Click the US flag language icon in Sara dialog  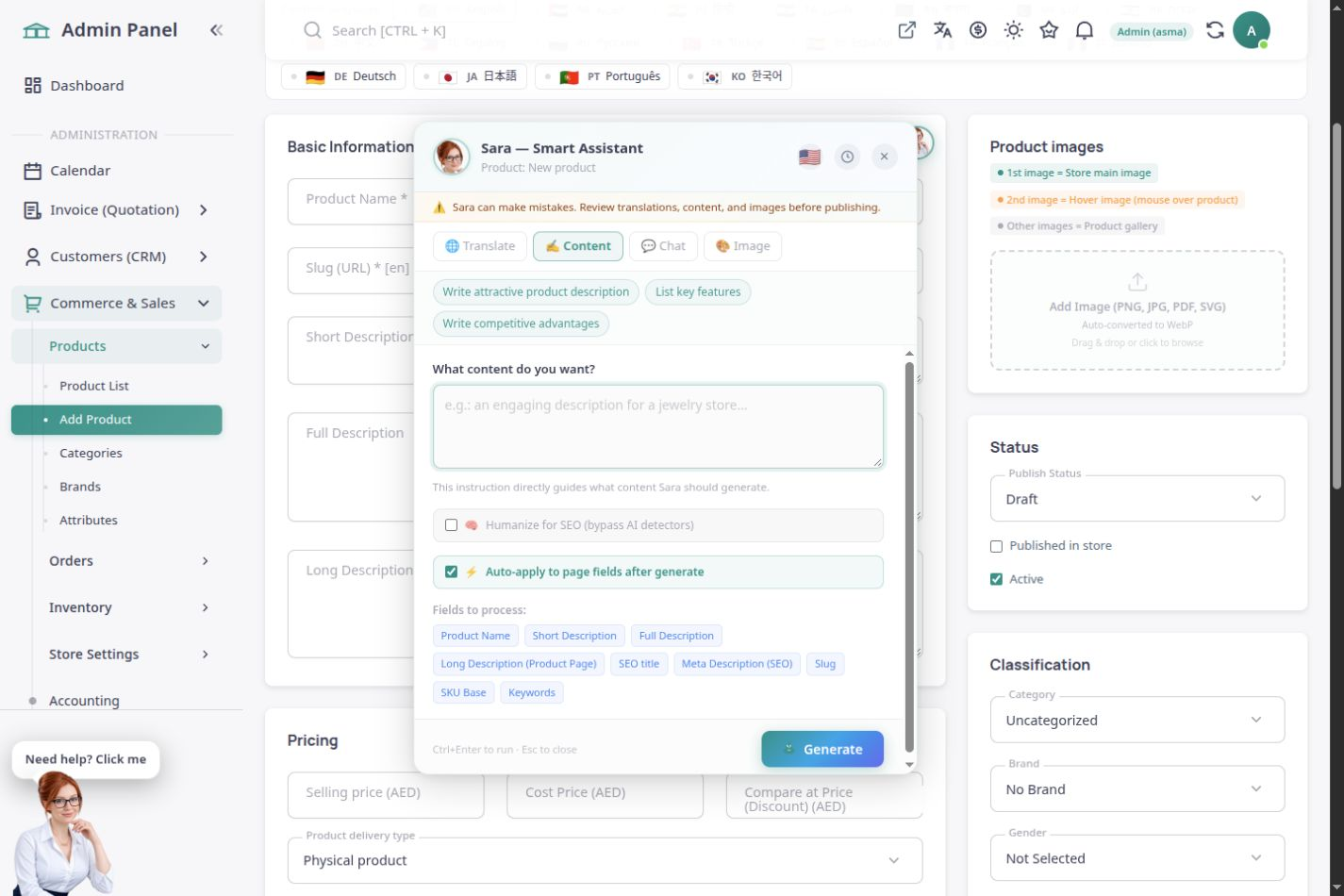click(x=809, y=157)
